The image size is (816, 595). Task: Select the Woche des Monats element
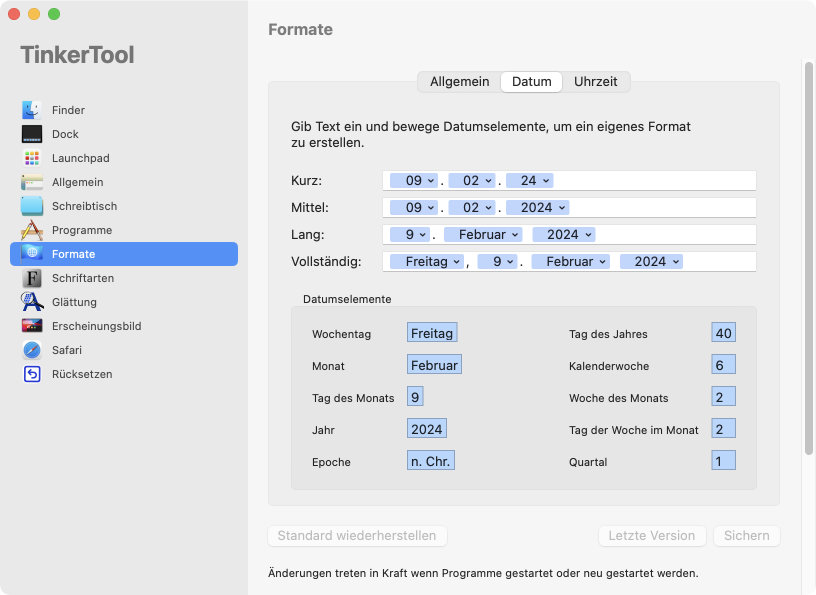click(723, 397)
